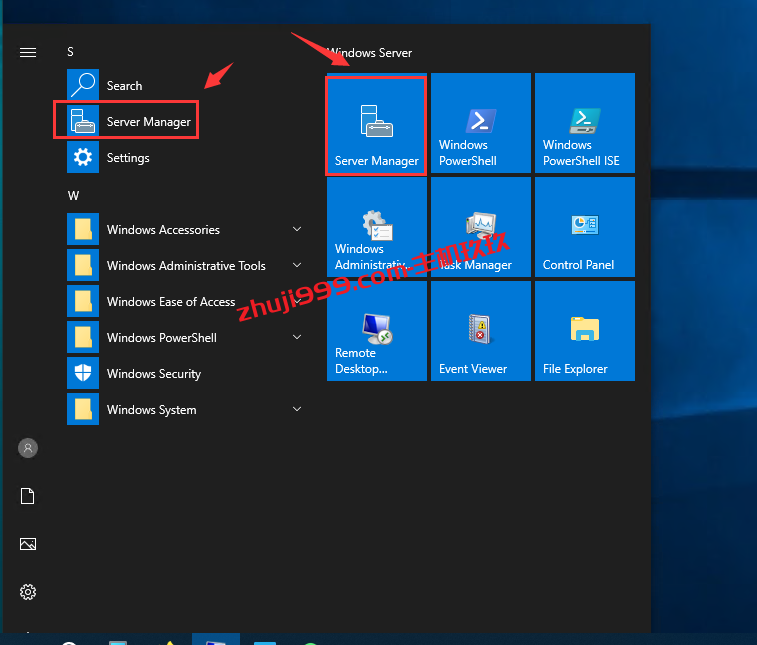This screenshot has height=645, width=757.
Task: Click the Windows Ease of Access label
Action: (171, 302)
